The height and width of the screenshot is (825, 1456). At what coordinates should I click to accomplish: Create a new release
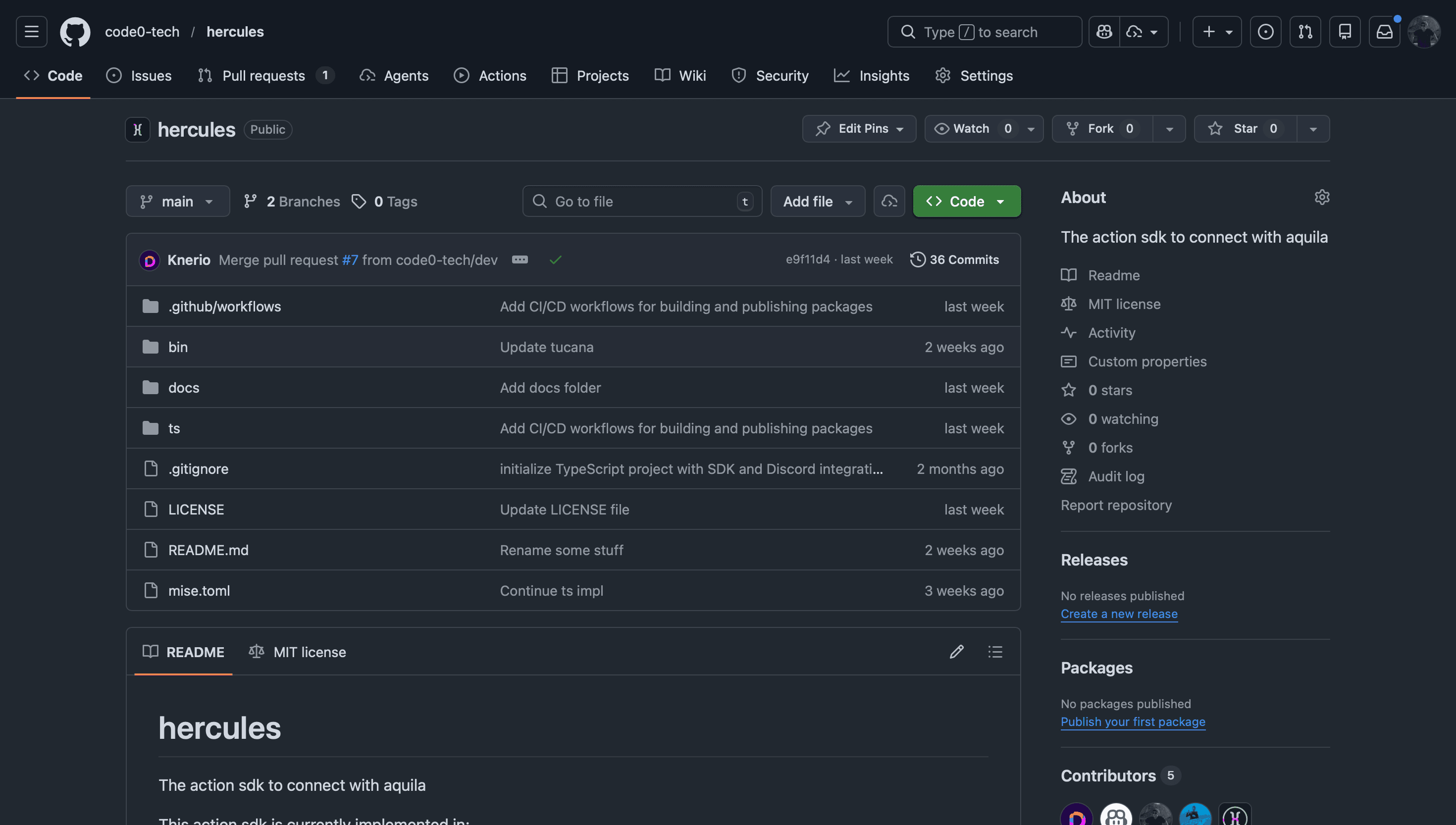tap(1119, 614)
